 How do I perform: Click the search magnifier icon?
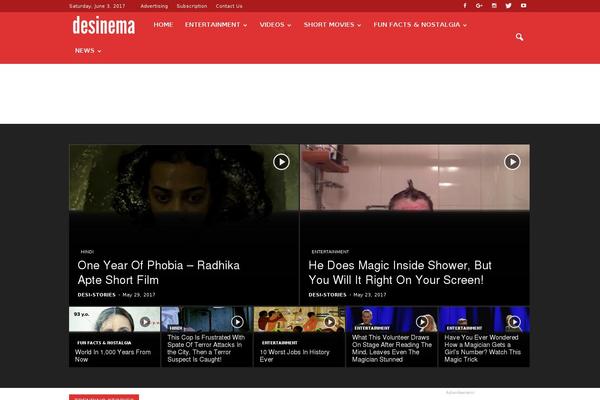click(x=519, y=37)
